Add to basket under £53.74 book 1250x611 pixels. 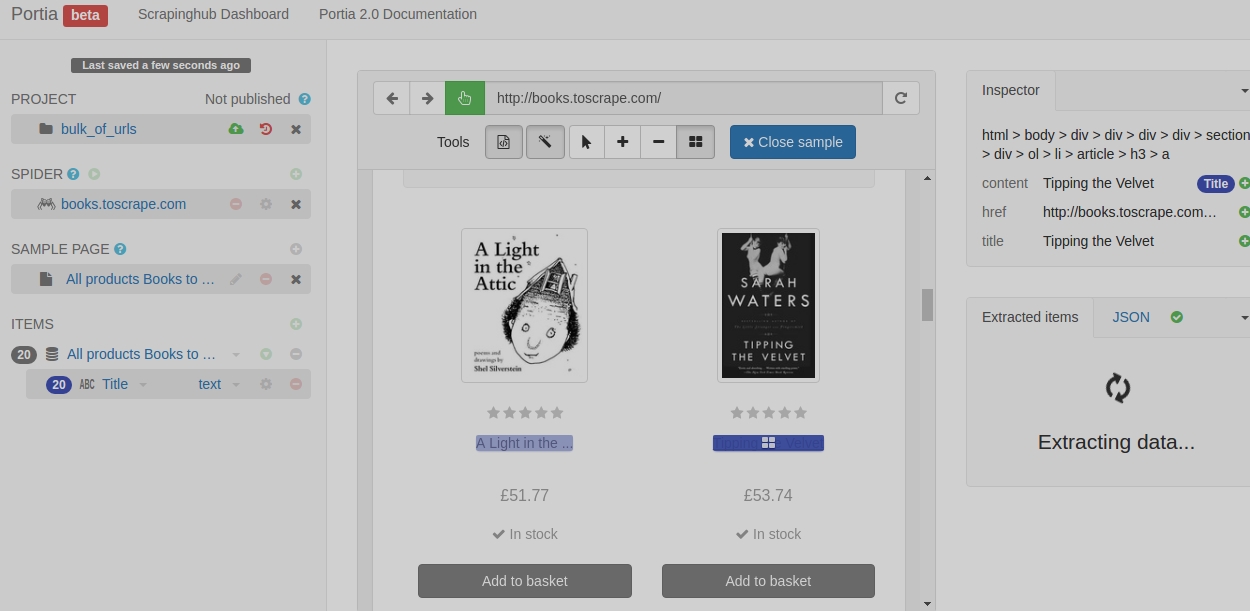tap(768, 581)
